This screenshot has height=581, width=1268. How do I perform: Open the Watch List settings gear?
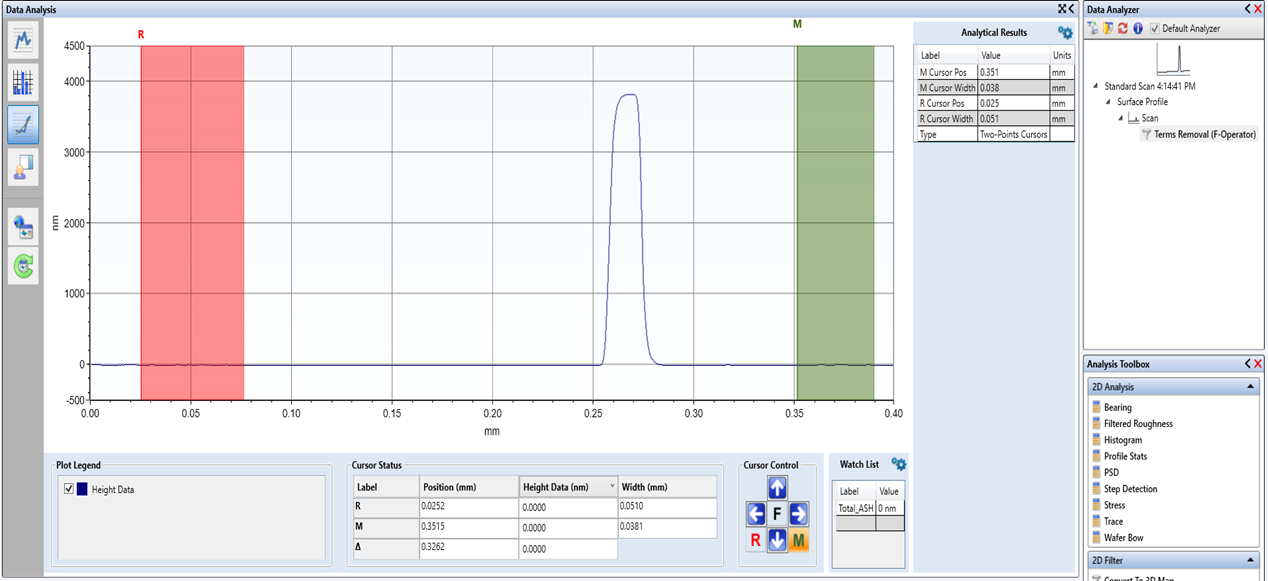click(899, 464)
